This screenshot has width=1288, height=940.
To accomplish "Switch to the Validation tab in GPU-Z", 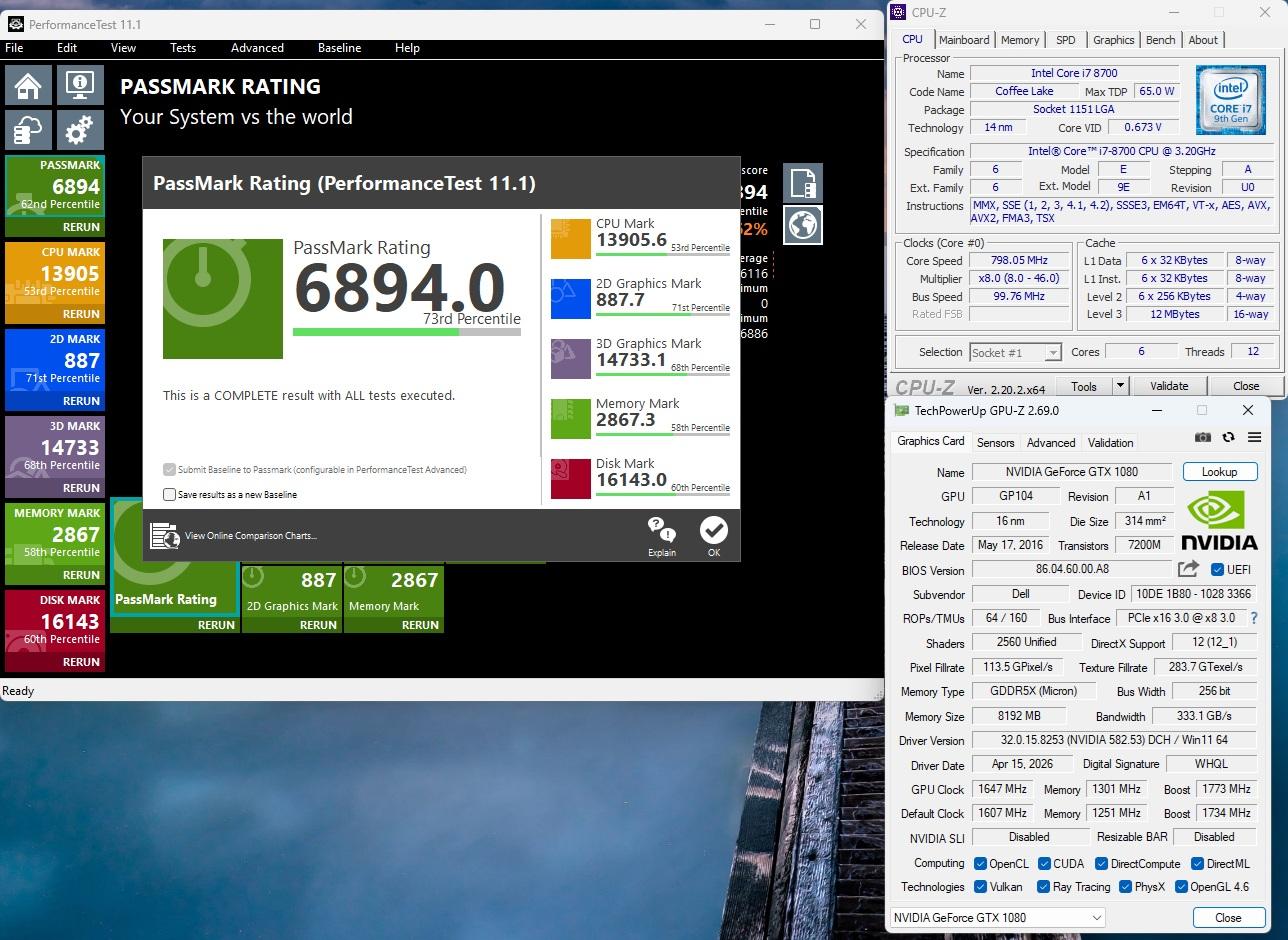I will pyautogui.click(x=1110, y=442).
